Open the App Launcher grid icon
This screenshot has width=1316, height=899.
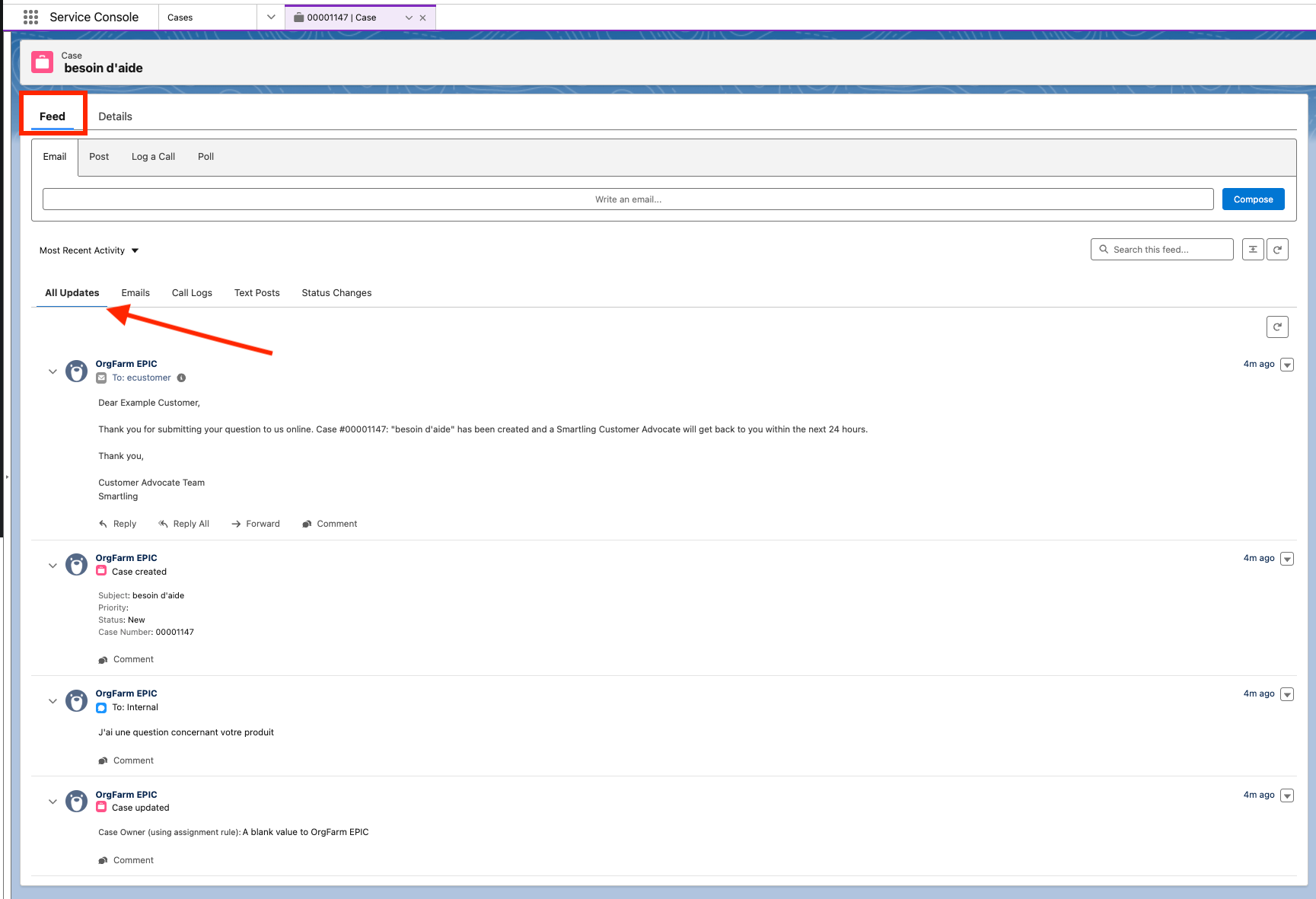tap(30, 17)
